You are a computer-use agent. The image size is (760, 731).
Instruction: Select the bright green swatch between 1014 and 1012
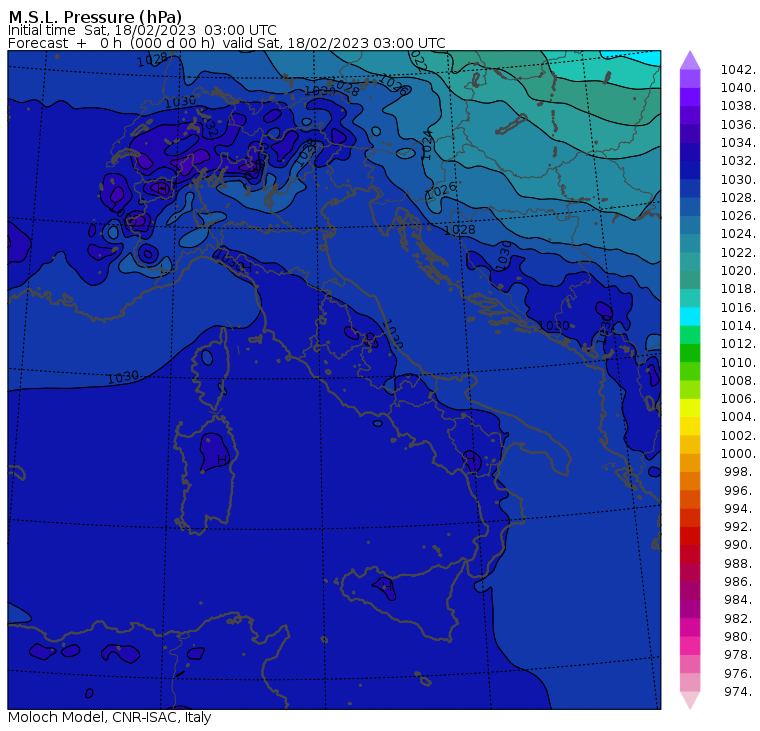[x=690, y=335]
